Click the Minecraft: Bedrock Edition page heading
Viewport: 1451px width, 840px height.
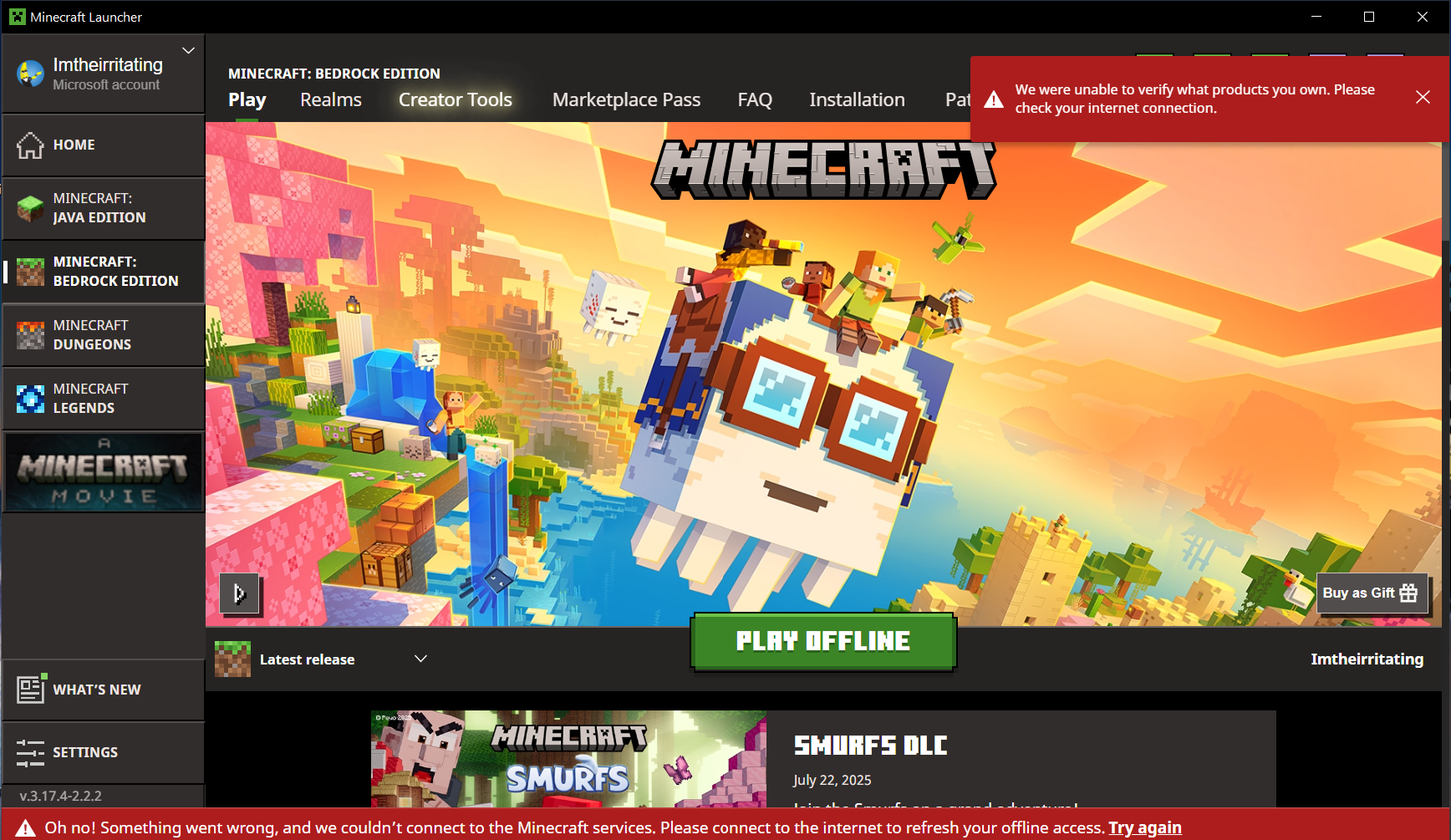tap(334, 74)
